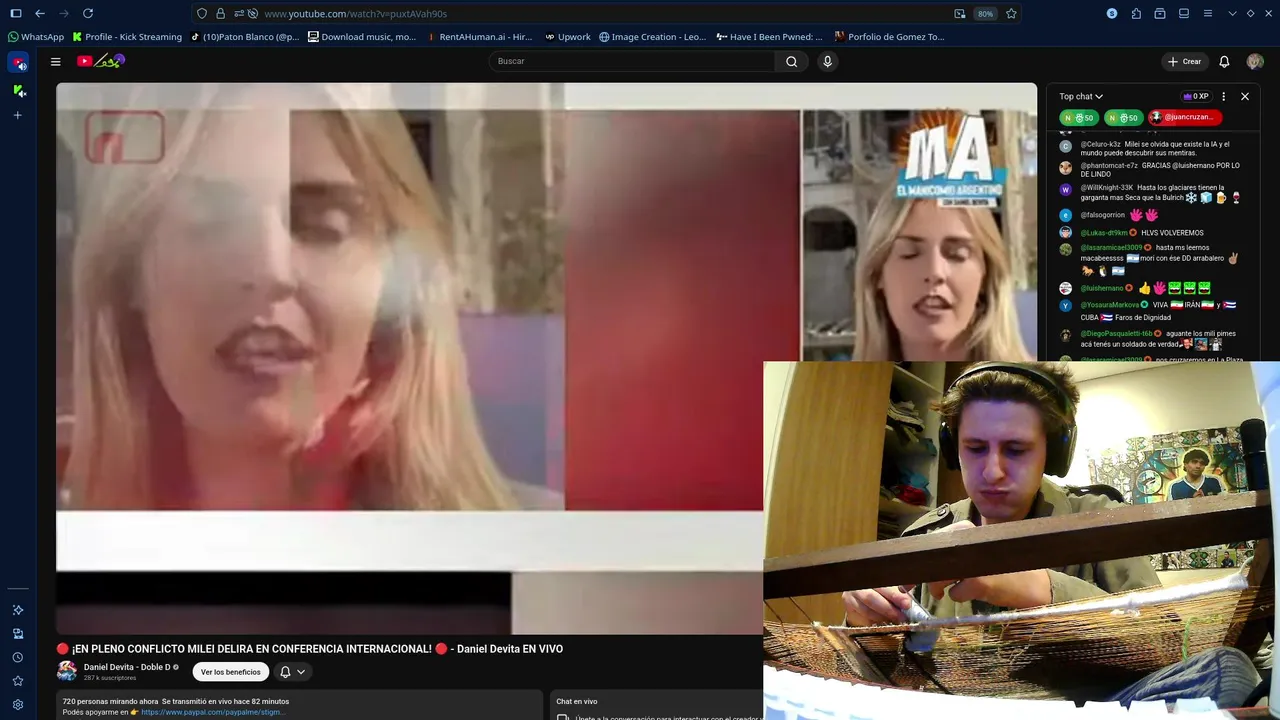Open a new tab with the plus

tap(18, 115)
